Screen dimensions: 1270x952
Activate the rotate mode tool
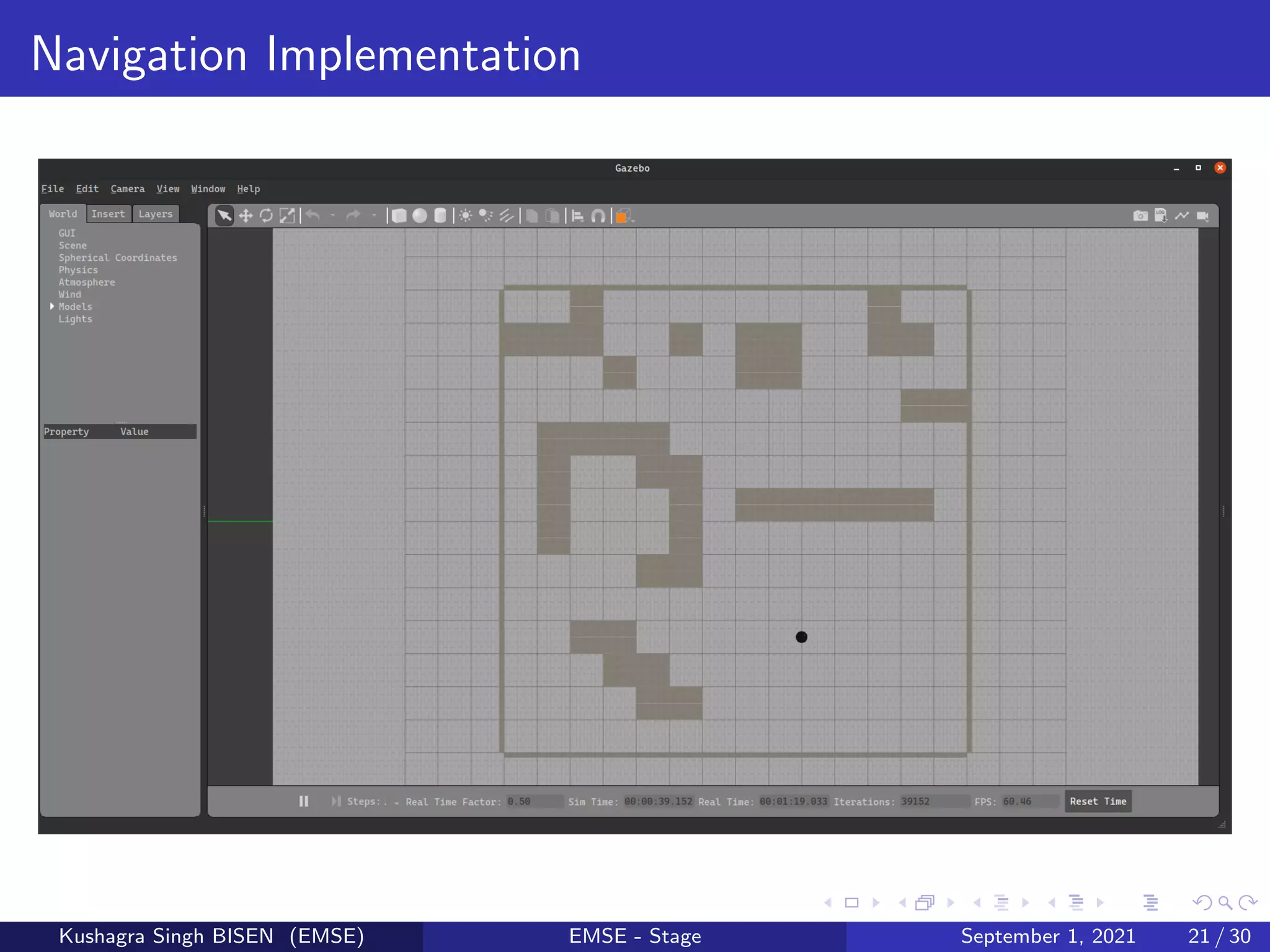[266, 216]
